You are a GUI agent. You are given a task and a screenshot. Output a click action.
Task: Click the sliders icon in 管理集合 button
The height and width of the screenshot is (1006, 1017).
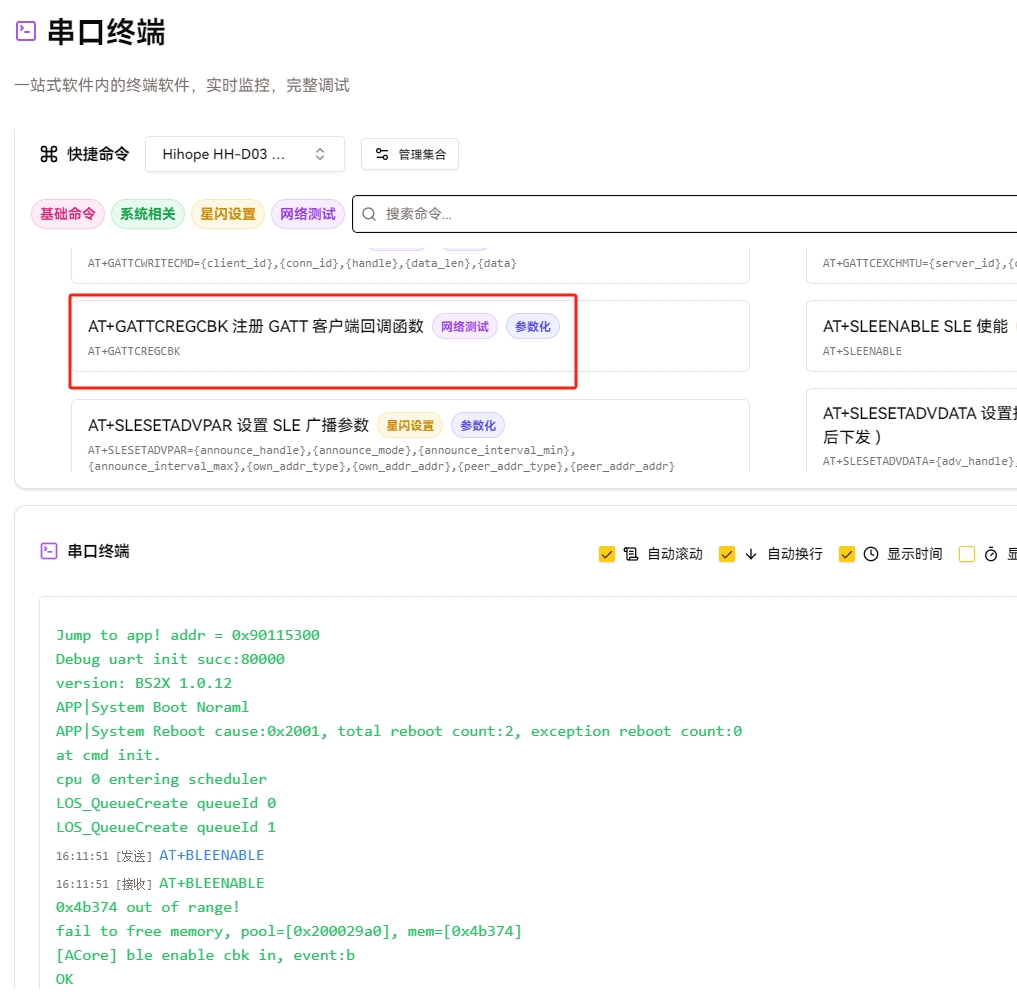pyautogui.click(x=382, y=154)
